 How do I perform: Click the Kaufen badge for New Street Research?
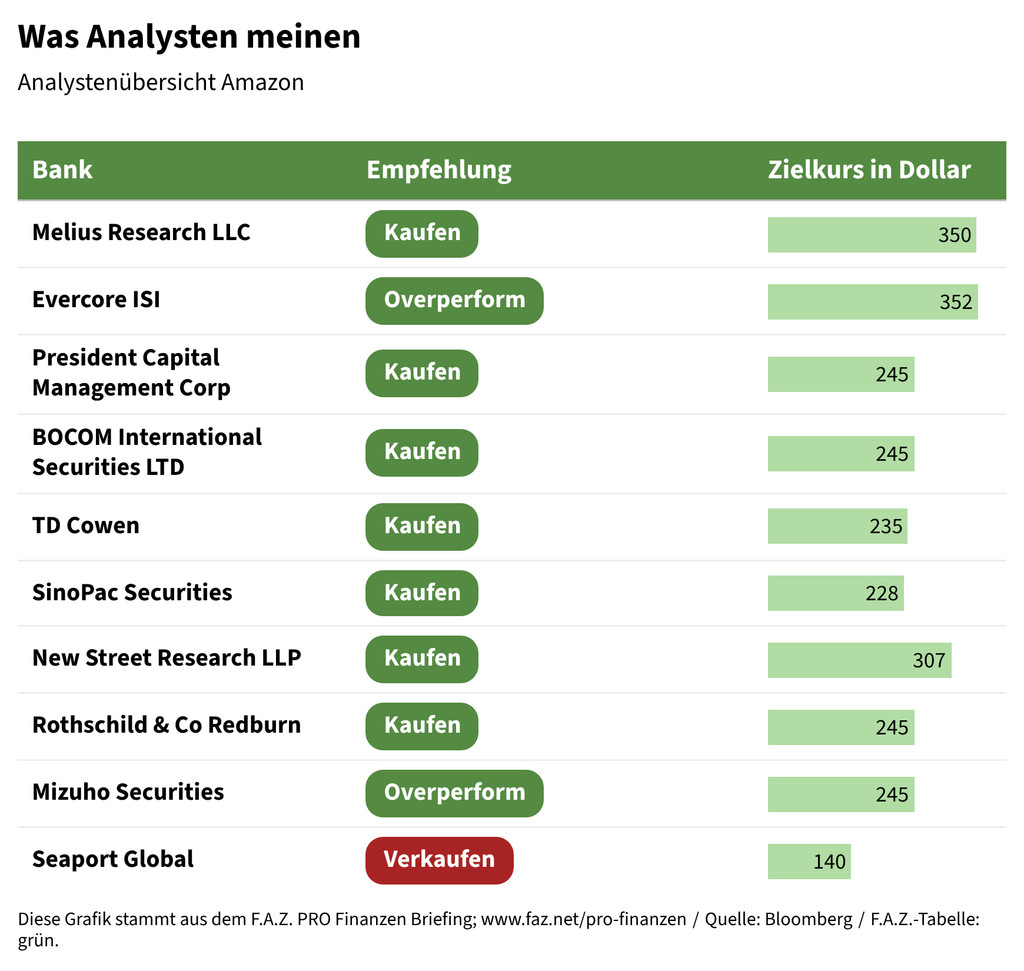(421, 659)
